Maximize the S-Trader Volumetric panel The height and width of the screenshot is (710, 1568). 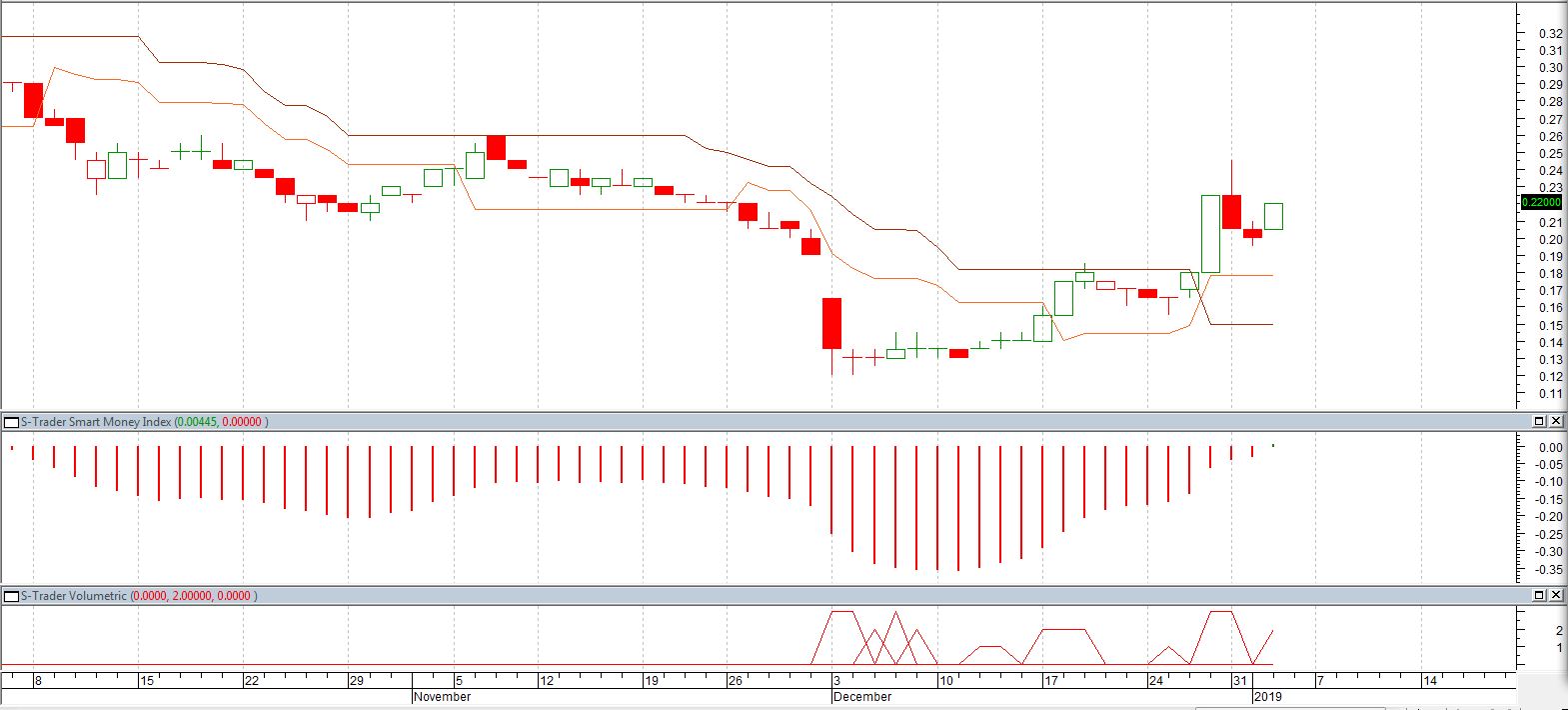coord(1539,596)
